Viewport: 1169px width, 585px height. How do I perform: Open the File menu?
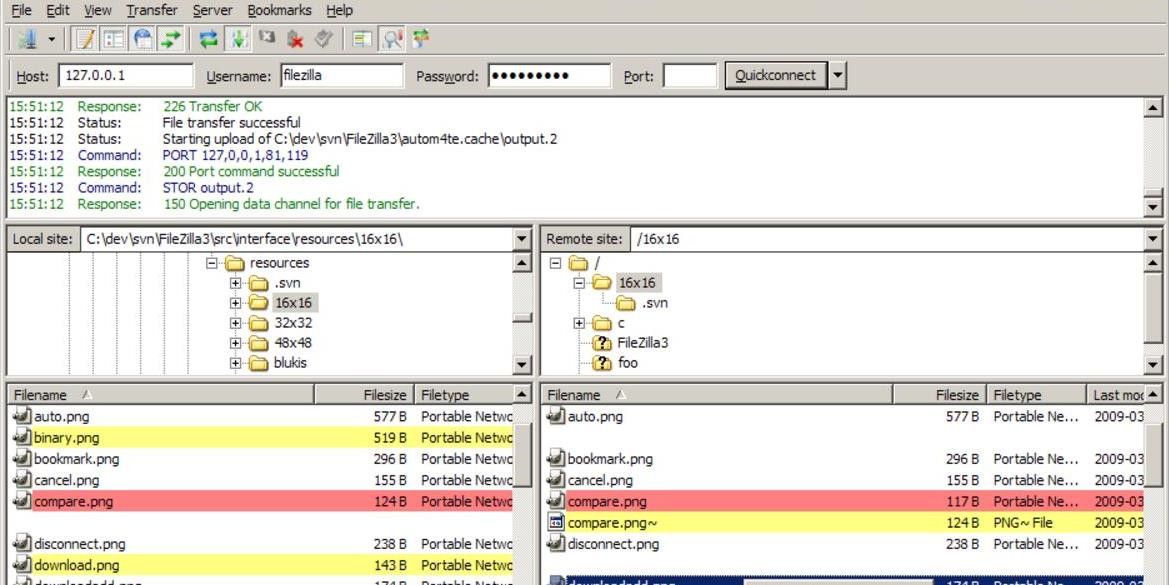[22, 10]
